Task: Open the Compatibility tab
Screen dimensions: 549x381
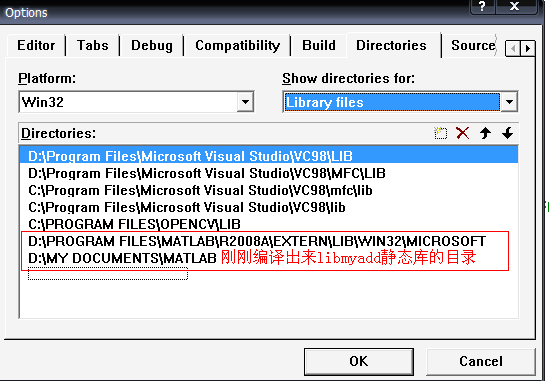Action: (x=237, y=46)
